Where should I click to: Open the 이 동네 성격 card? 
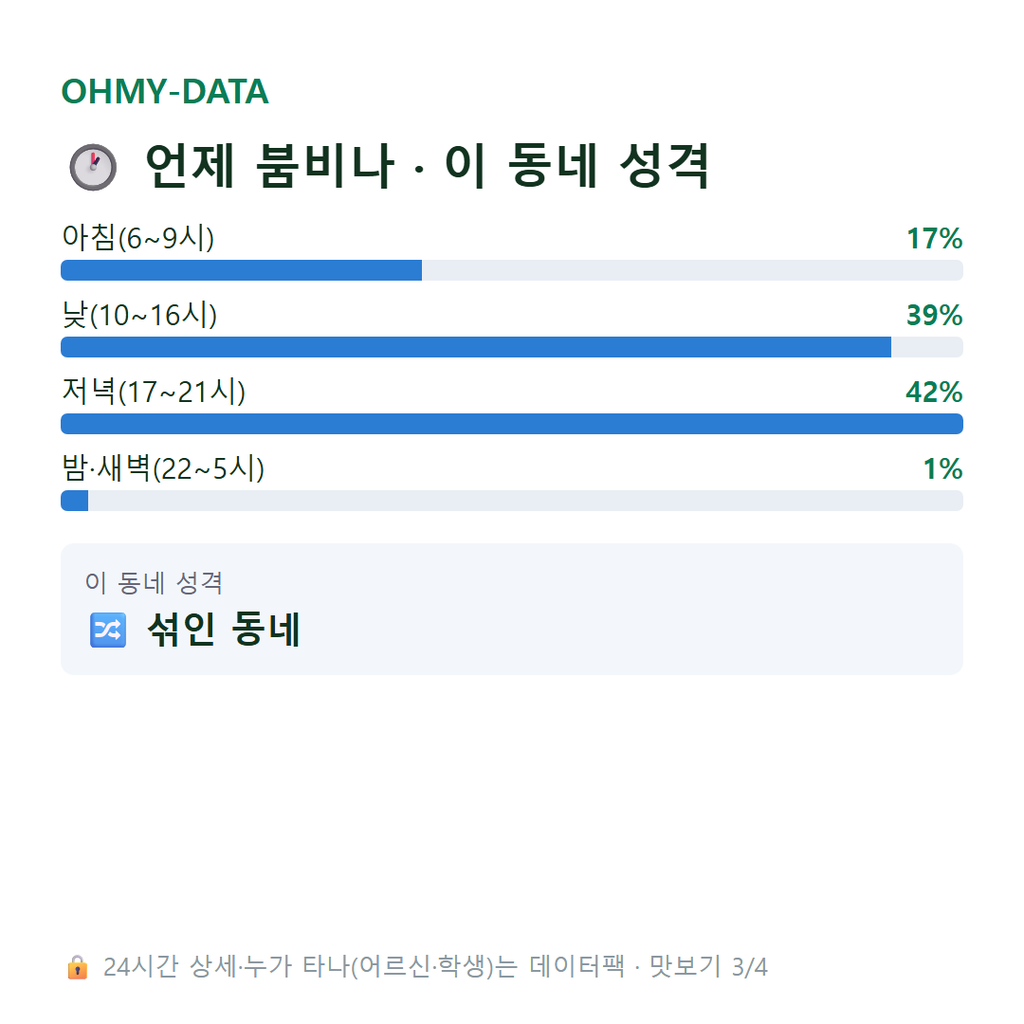pos(512,609)
